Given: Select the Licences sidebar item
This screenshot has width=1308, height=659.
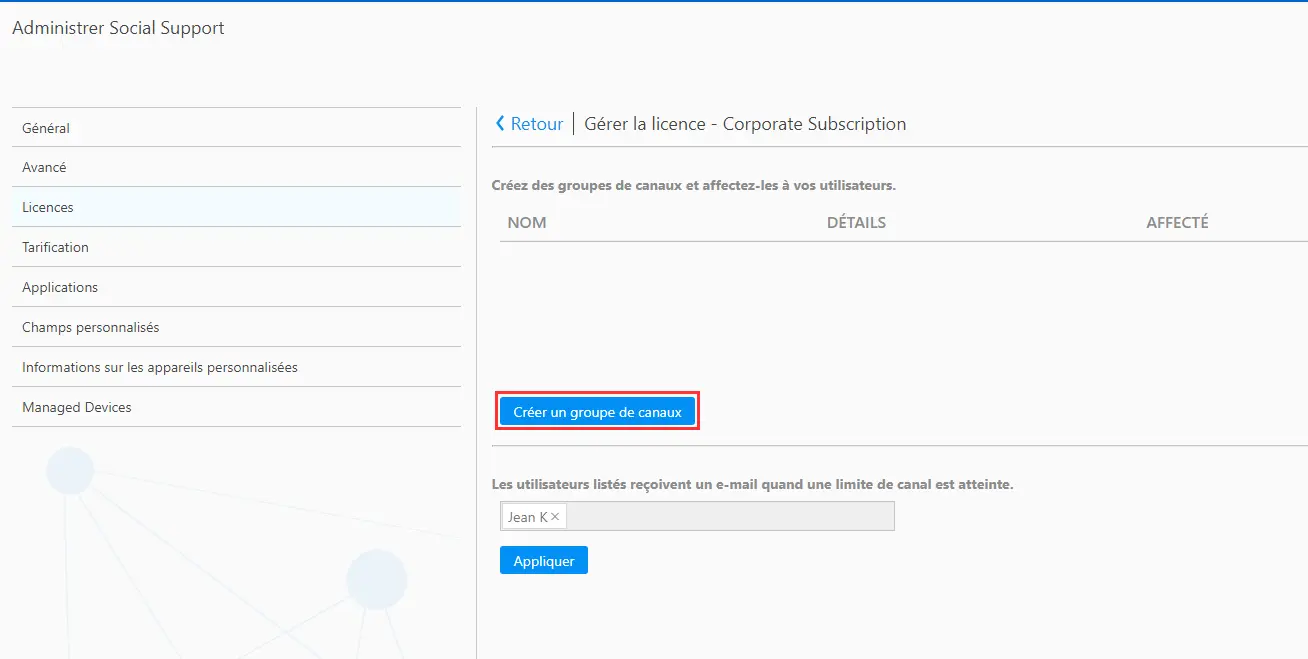Looking at the screenshot, I should click(236, 207).
